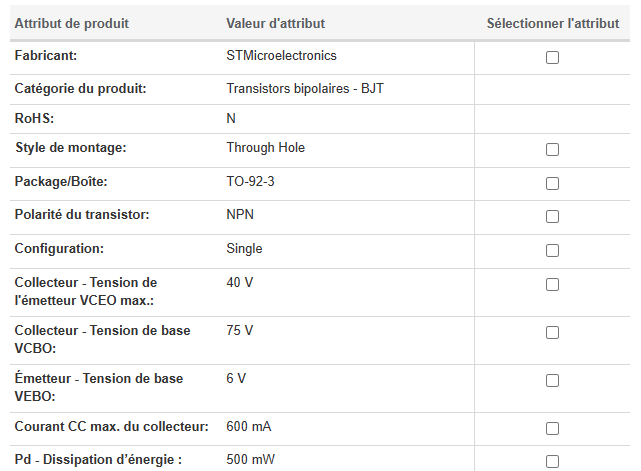The image size is (641, 471).
Task: Click the Attribut de produit column header
Action: click(72, 24)
